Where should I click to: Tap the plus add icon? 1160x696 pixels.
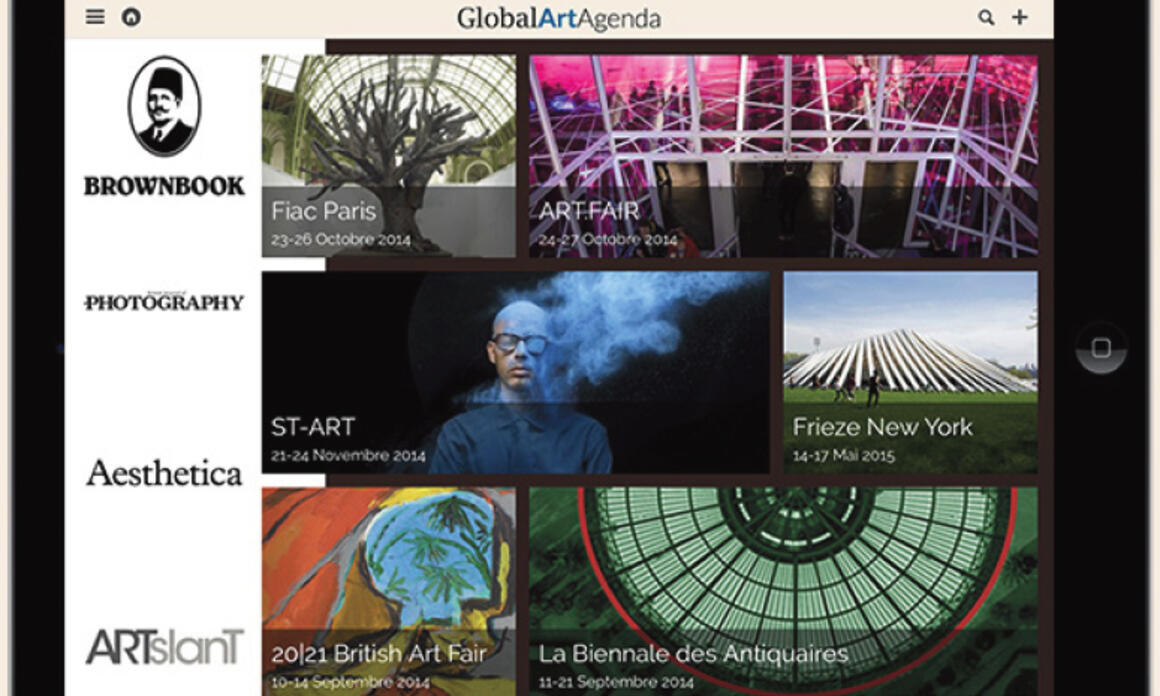[x=1019, y=17]
